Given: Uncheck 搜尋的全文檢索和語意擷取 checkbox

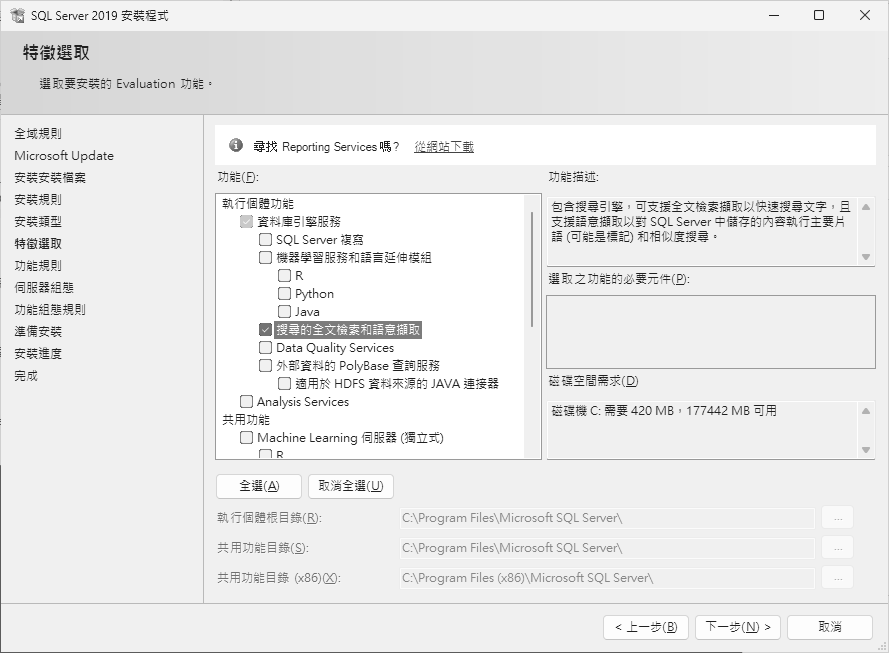Looking at the screenshot, I should [x=265, y=329].
